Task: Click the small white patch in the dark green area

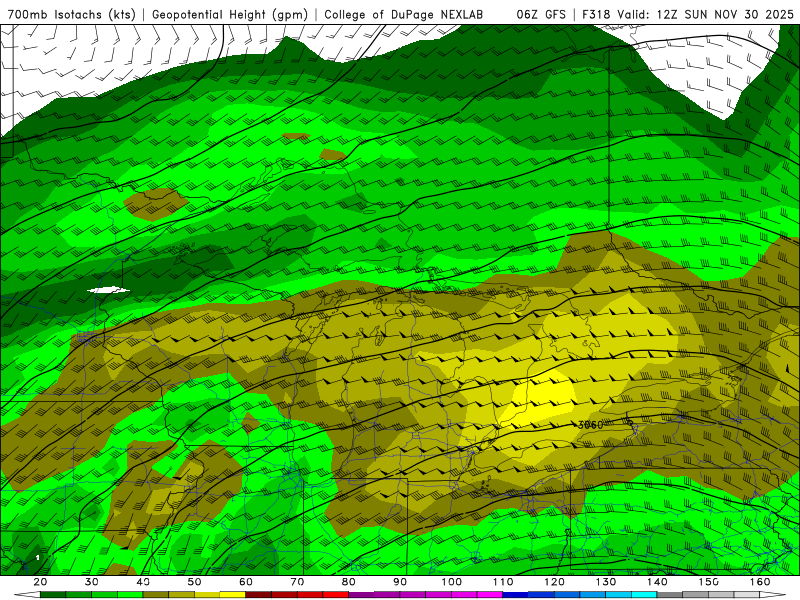Action: [108, 290]
